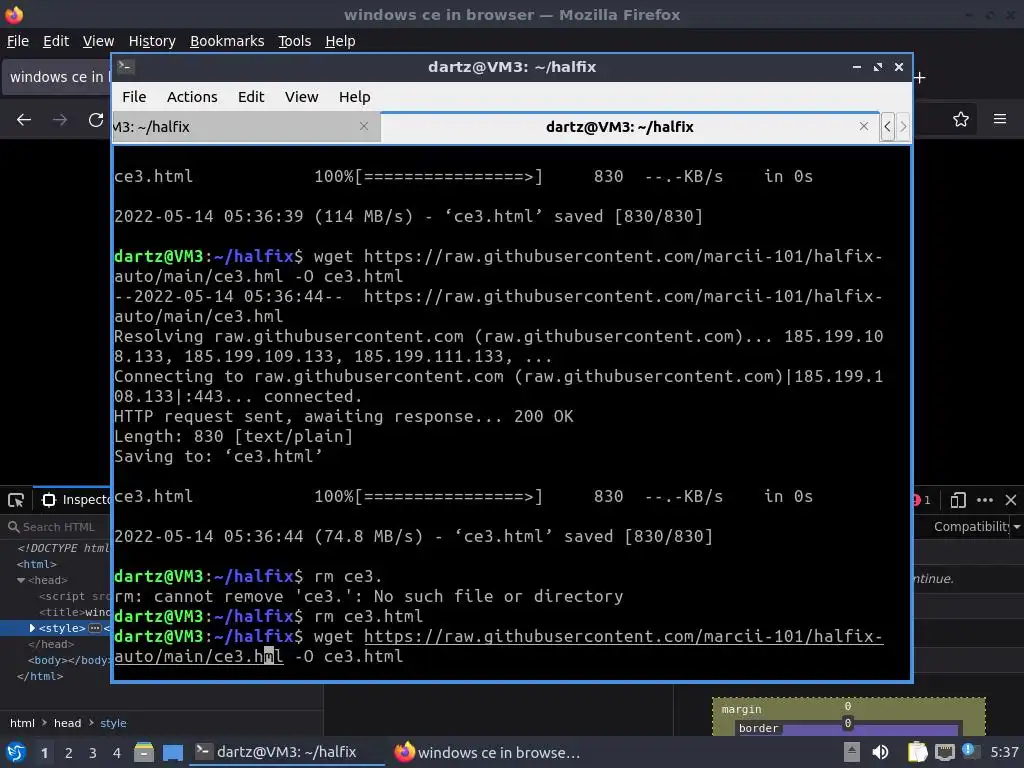
Task: Select the body node in inspector
Action: pos(70,660)
